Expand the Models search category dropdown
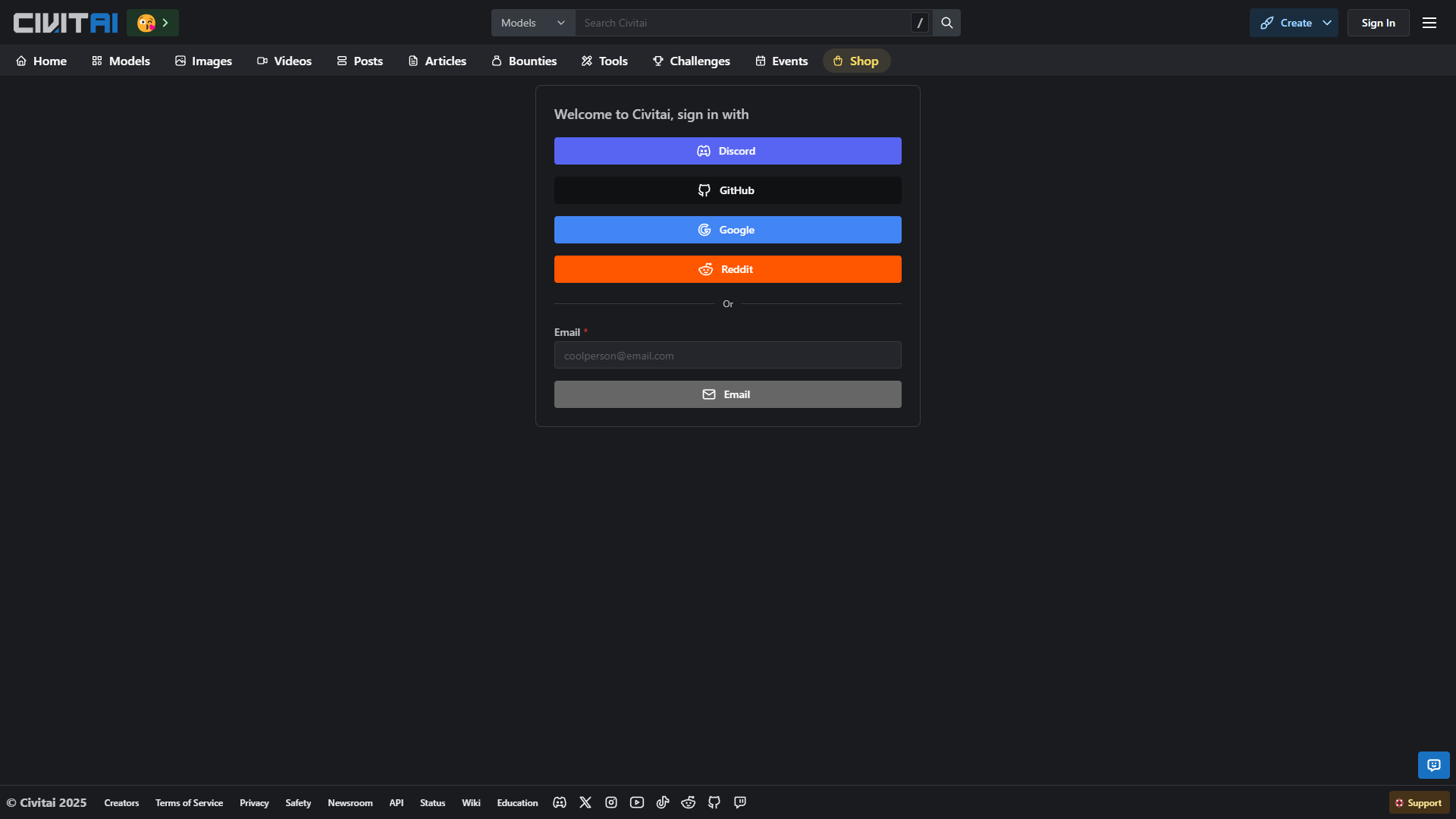Image resolution: width=1456 pixels, height=819 pixels. click(x=533, y=23)
